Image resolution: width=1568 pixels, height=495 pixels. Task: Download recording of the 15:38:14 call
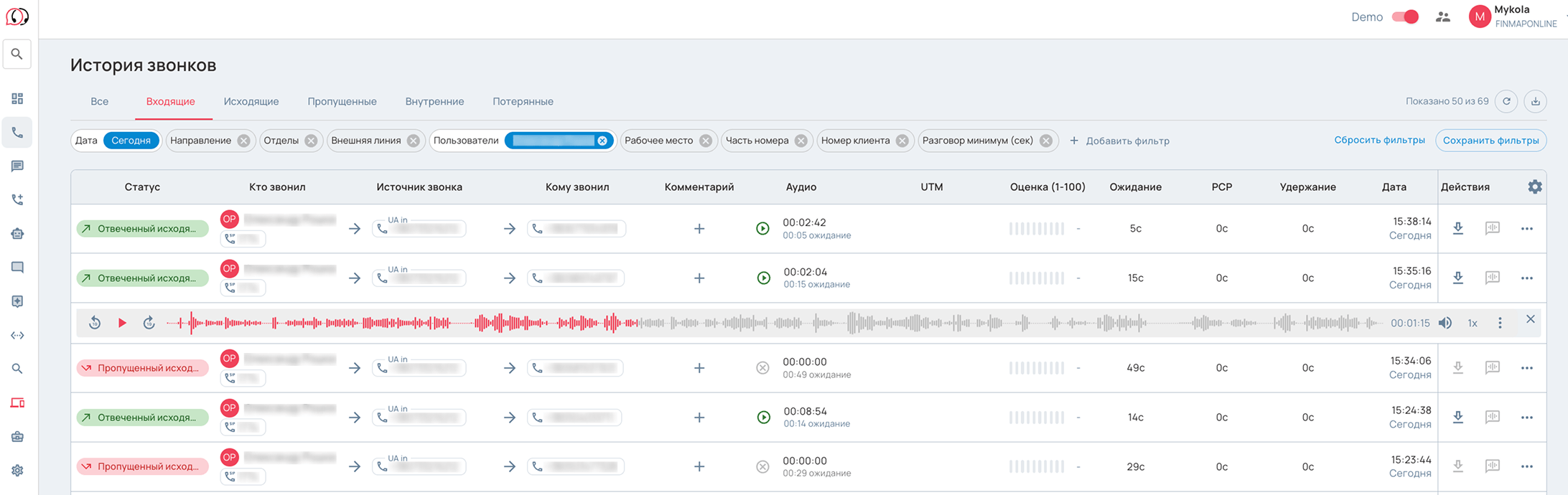(1458, 229)
